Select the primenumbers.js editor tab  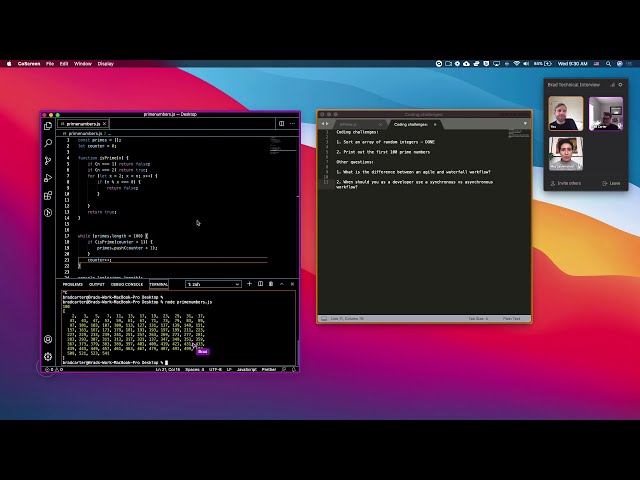(83, 123)
